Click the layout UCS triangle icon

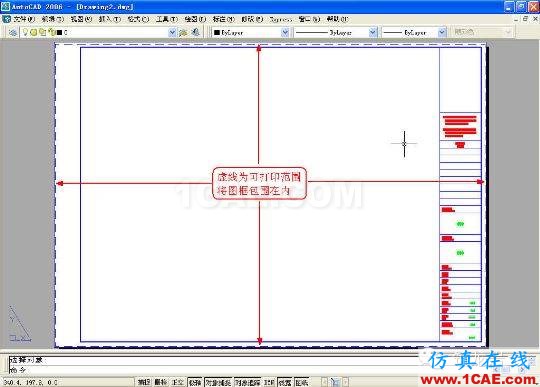20,324
